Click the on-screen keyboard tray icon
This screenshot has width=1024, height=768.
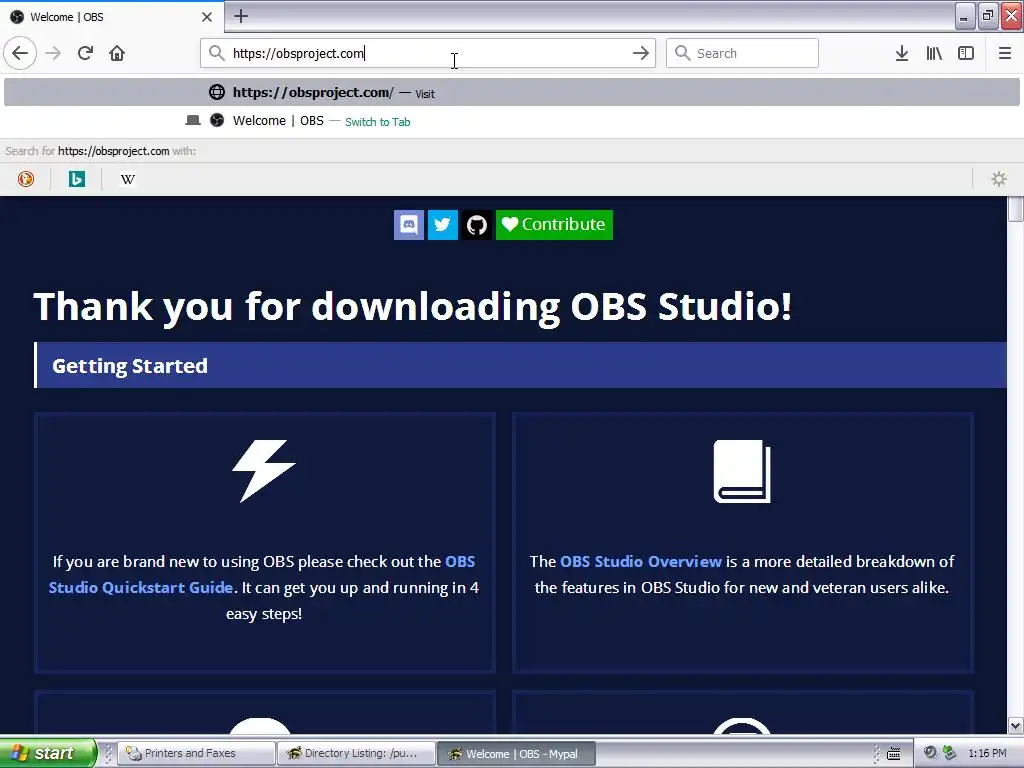(x=894, y=754)
